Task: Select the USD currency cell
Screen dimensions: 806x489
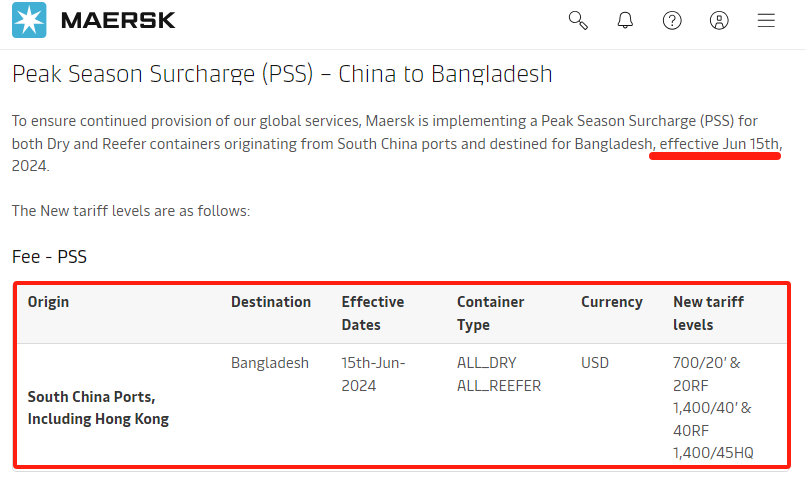Action: click(595, 363)
